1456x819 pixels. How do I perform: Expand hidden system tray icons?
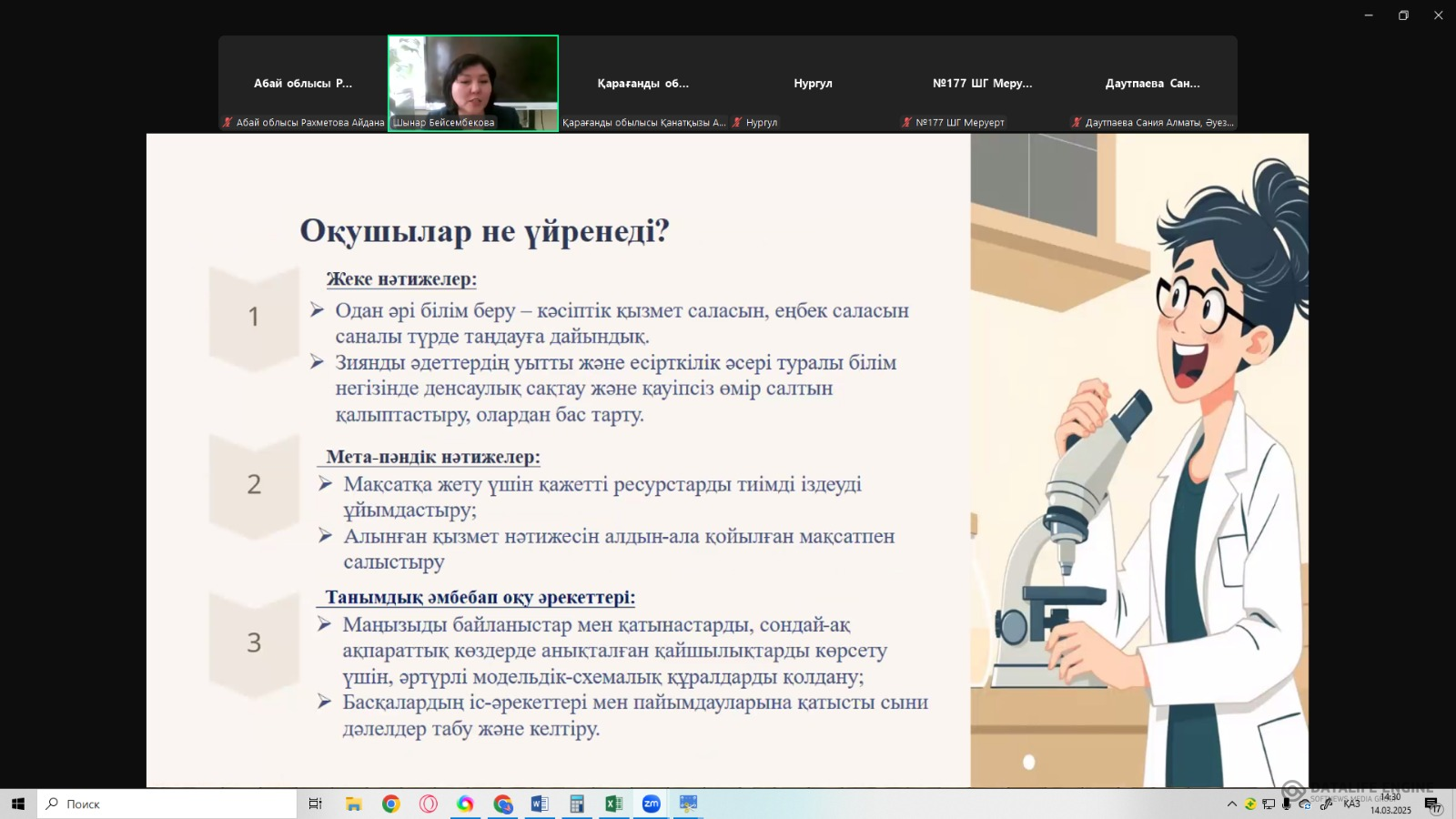coord(1231,804)
